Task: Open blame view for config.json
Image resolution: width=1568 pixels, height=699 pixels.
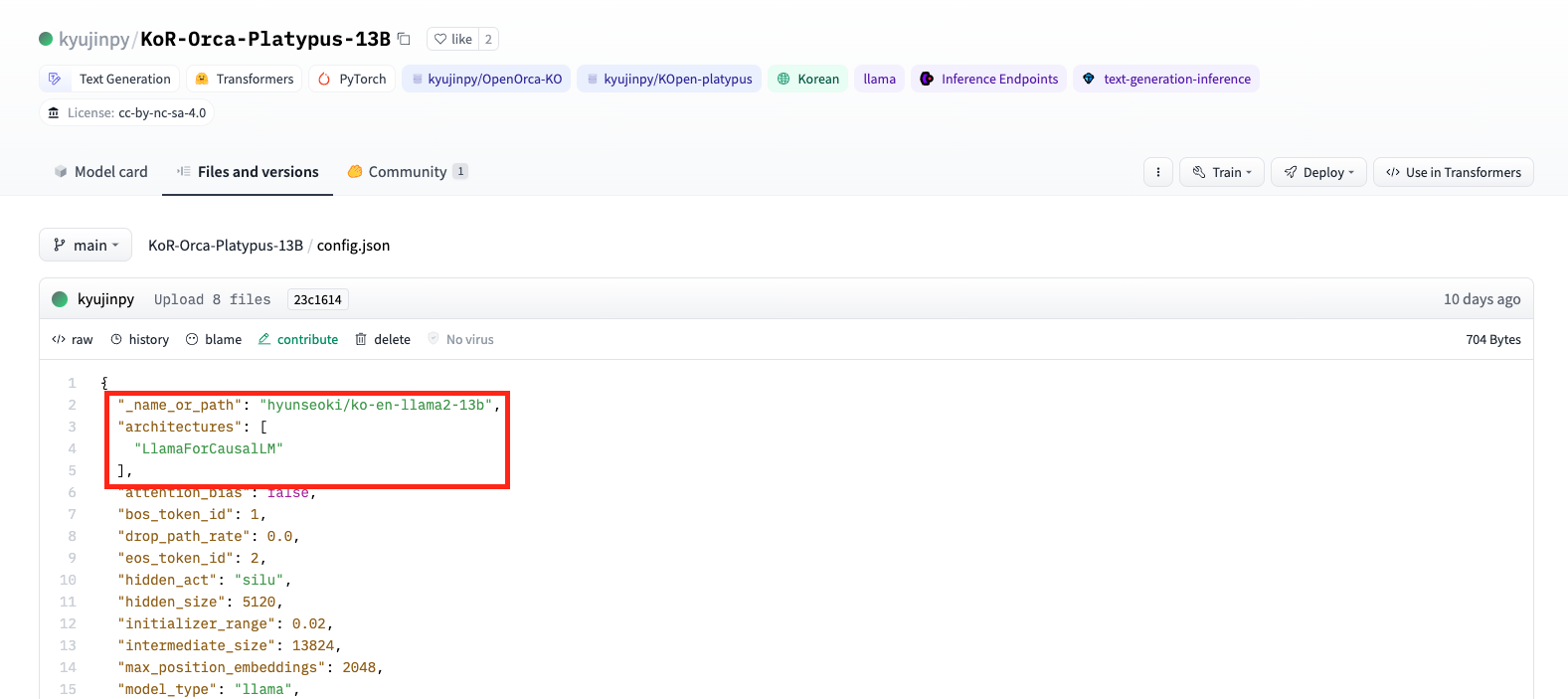Action: [214, 339]
